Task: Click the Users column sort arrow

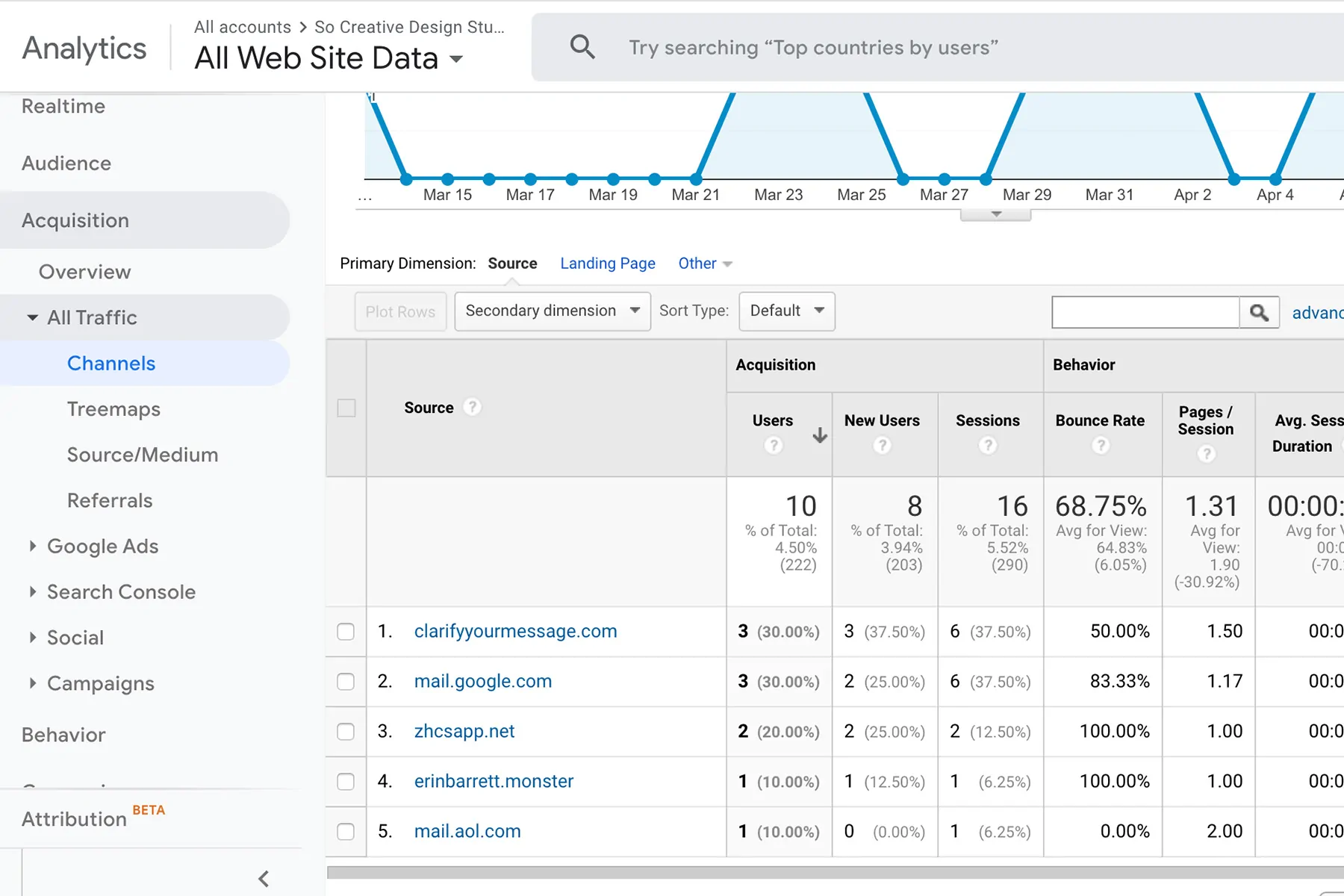Action: [820, 435]
